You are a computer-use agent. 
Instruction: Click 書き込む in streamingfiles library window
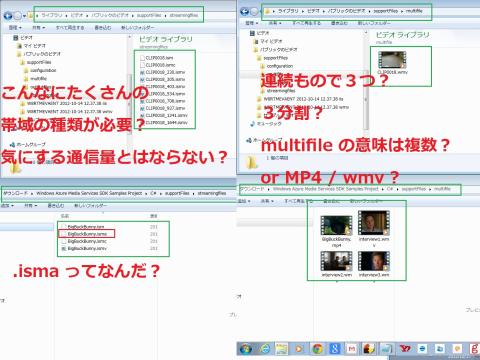point(103,28)
